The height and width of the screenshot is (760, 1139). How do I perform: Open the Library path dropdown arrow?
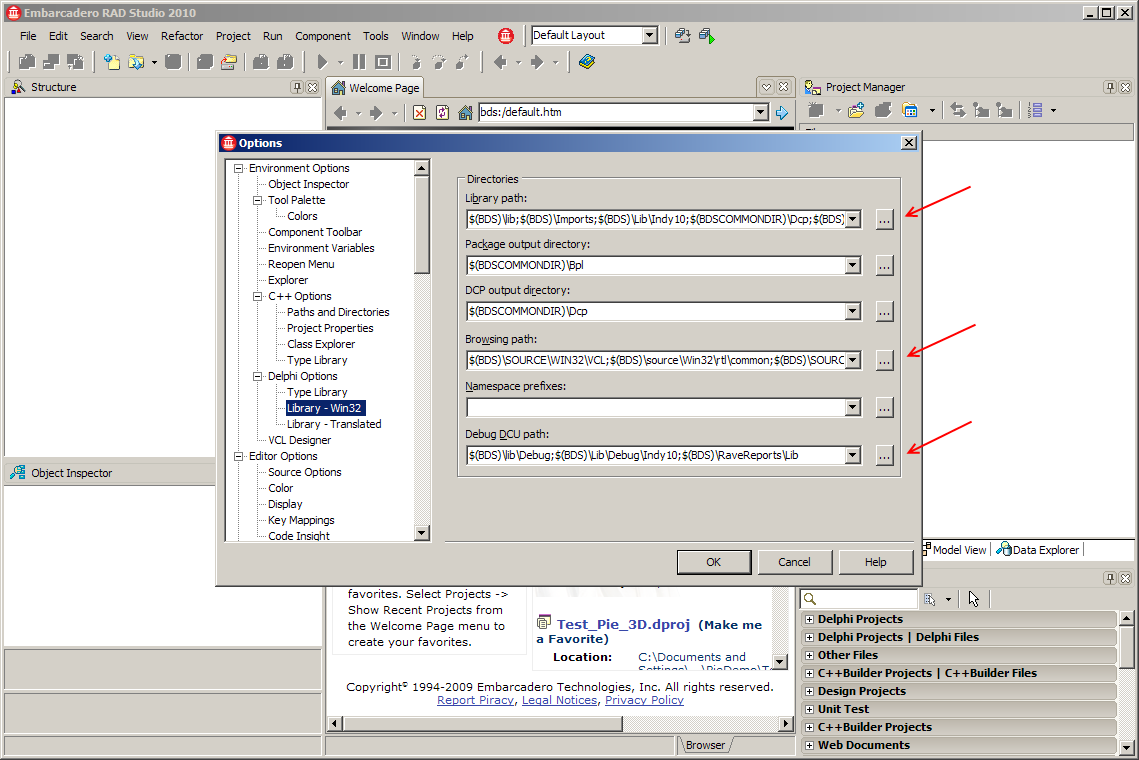(x=854, y=219)
